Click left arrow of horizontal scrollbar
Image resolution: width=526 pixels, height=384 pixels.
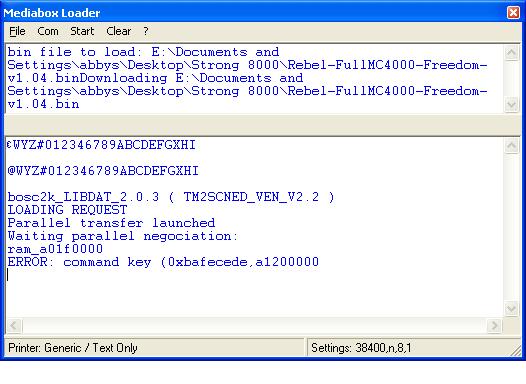[14, 325]
